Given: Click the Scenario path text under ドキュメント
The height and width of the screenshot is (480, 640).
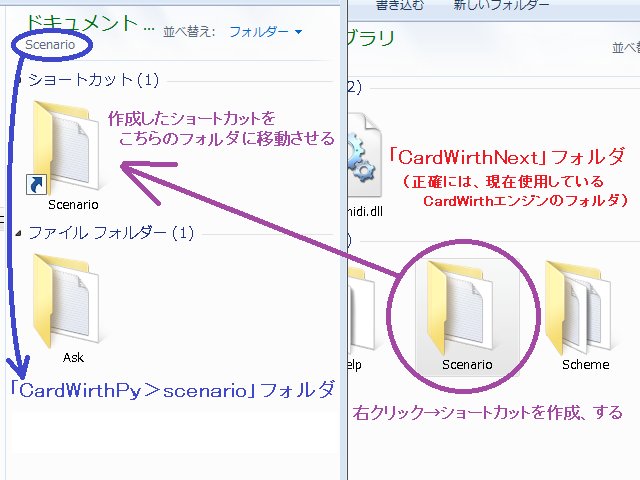Looking at the screenshot, I should tap(50, 44).
